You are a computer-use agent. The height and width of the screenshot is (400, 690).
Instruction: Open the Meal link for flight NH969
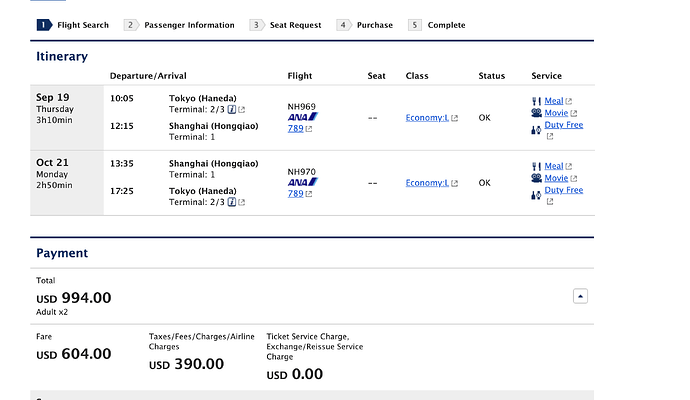[x=554, y=101]
